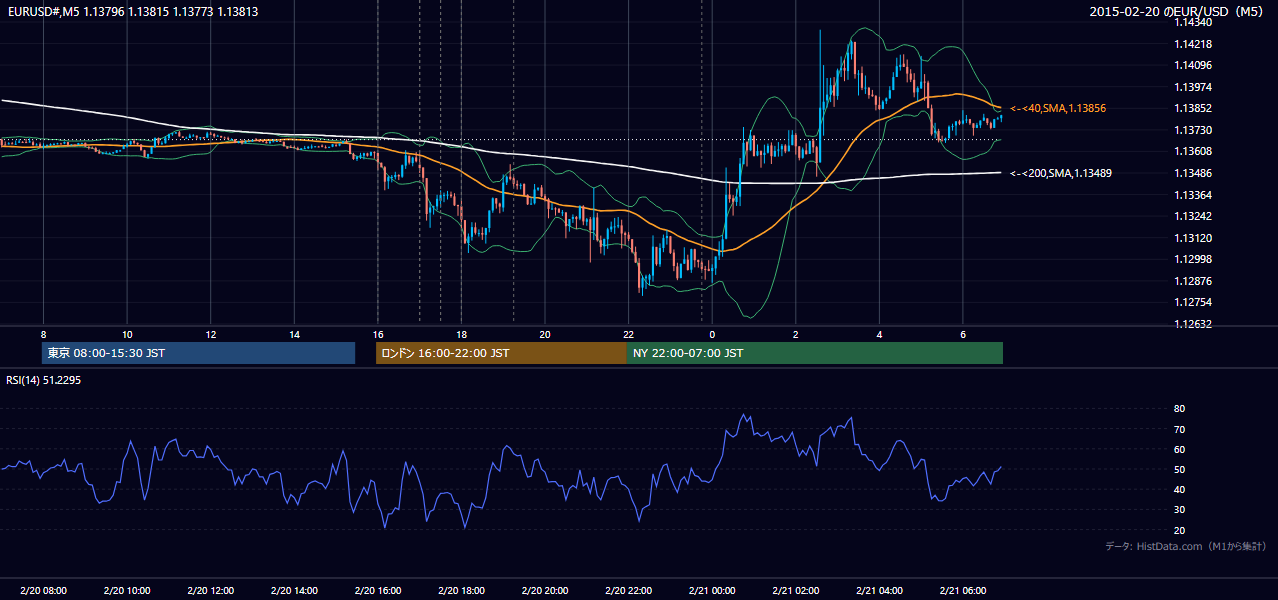Click price level 1.13242 on the axis
Image resolution: width=1278 pixels, height=600 pixels.
tap(1192, 216)
